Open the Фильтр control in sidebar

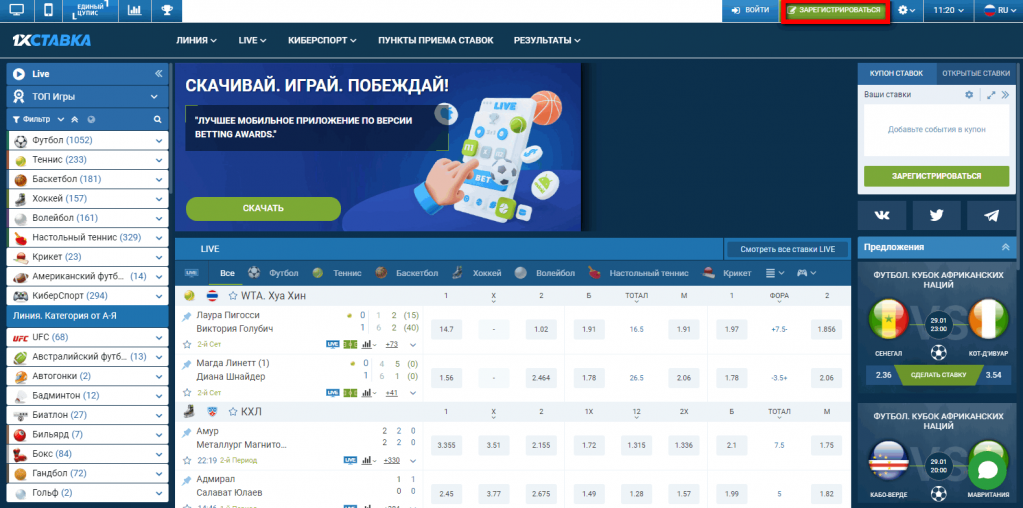[38, 119]
